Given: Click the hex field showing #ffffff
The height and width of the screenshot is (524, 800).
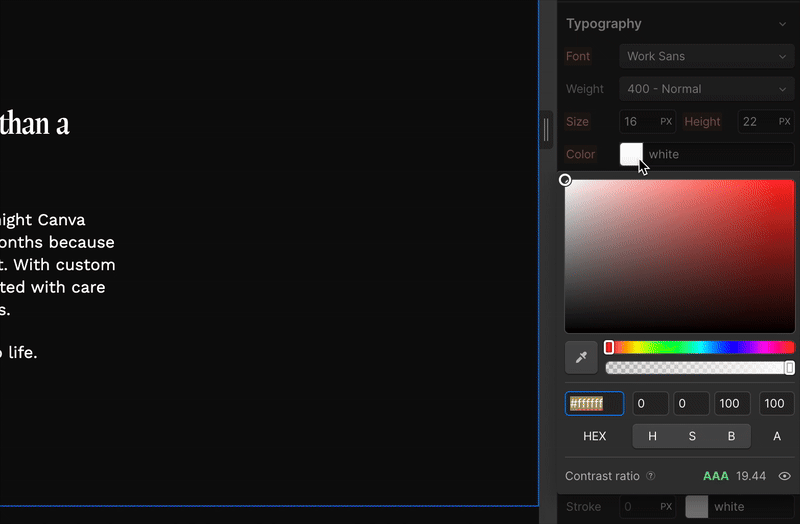Looking at the screenshot, I should [x=594, y=404].
